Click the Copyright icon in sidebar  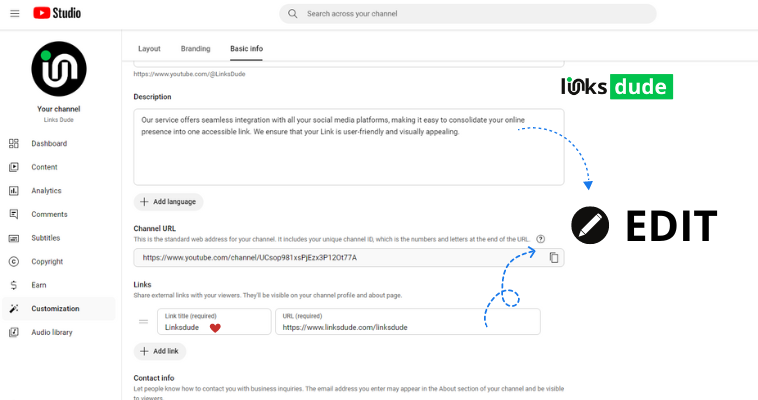point(14,262)
